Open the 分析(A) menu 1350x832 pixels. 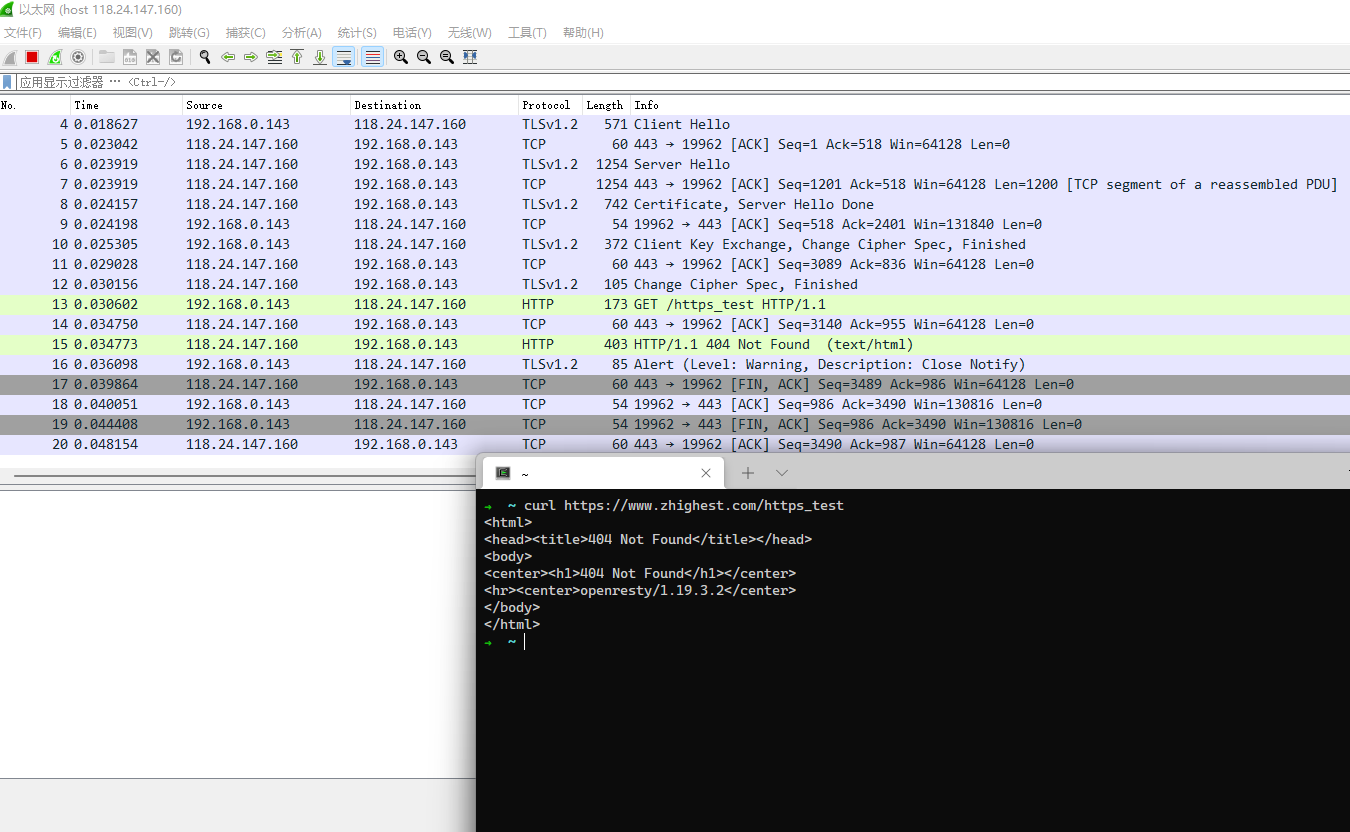(x=301, y=33)
